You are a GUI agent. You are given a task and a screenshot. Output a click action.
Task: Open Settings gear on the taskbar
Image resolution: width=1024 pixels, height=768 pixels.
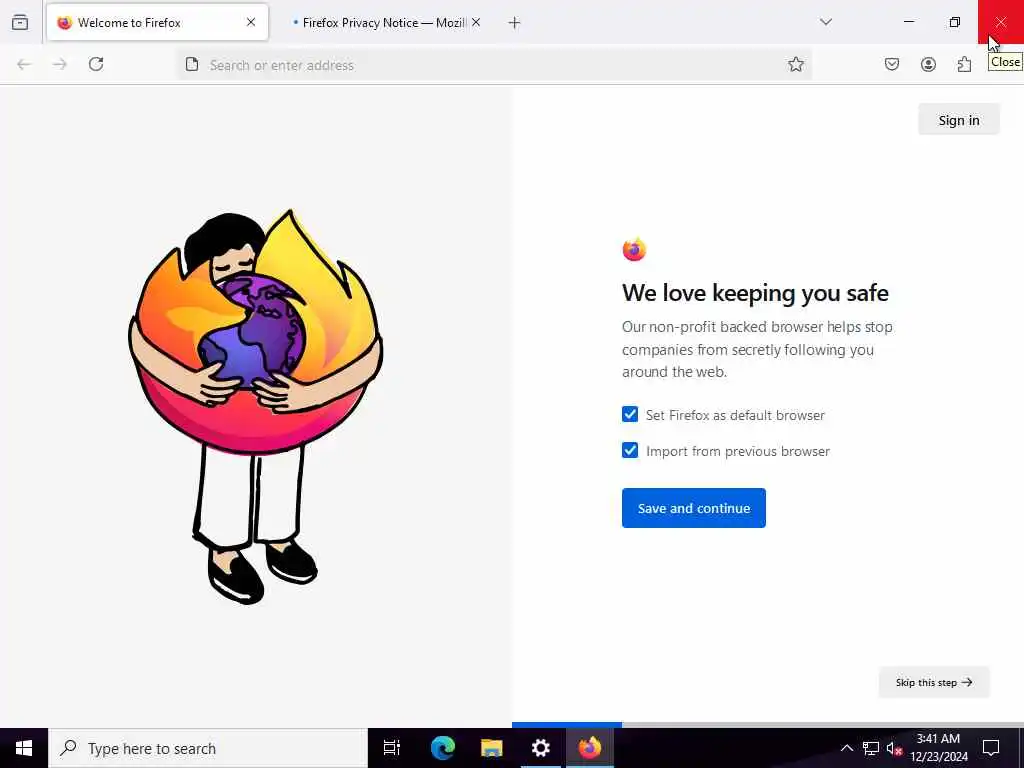(x=541, y=748)
